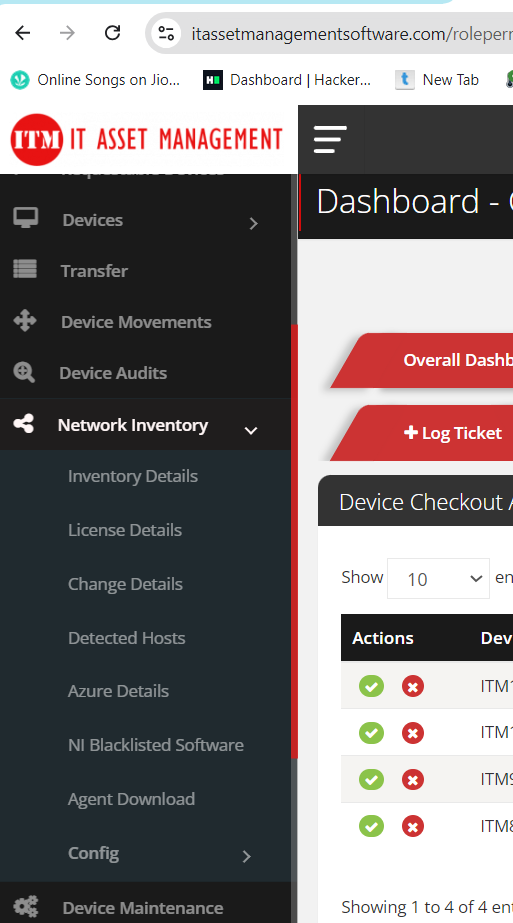Open the Show entries dropdown
Screen dimensions: 513x923
(x=438, y=579)
